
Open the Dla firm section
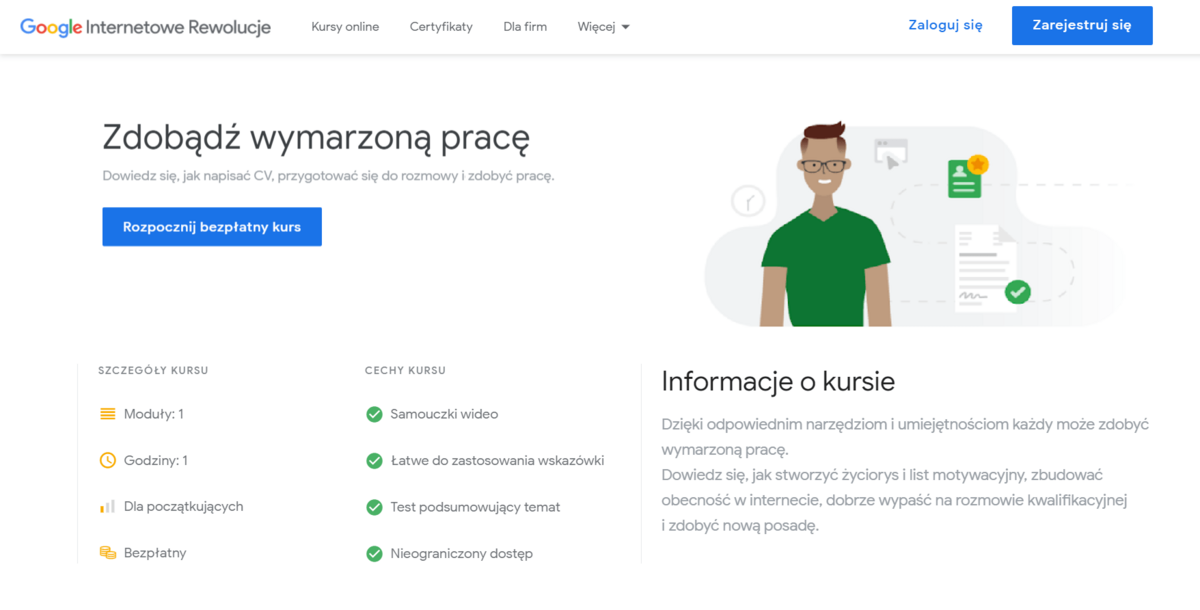point(525,27)
